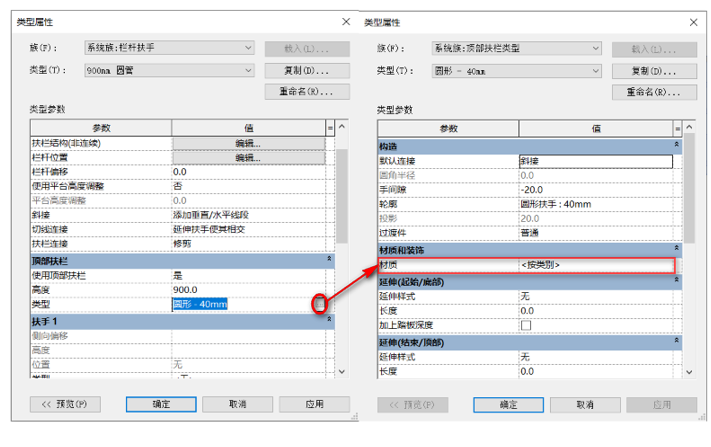711x447 pixels.
Task: Click the 过渡件 value 普通
Action: [596, 233]
